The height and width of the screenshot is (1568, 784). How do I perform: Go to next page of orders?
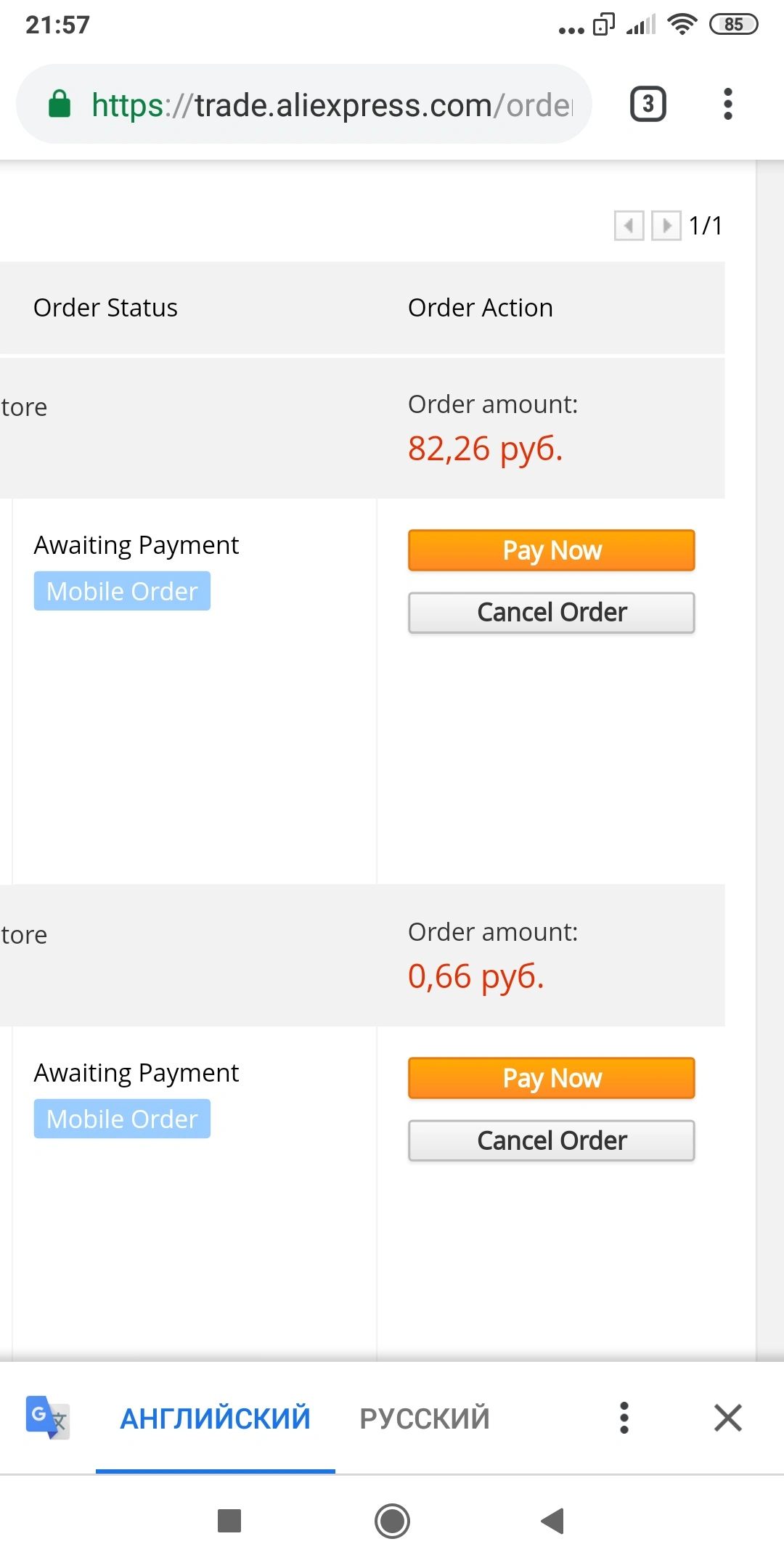pyautogui.click(x=666, y=225)
